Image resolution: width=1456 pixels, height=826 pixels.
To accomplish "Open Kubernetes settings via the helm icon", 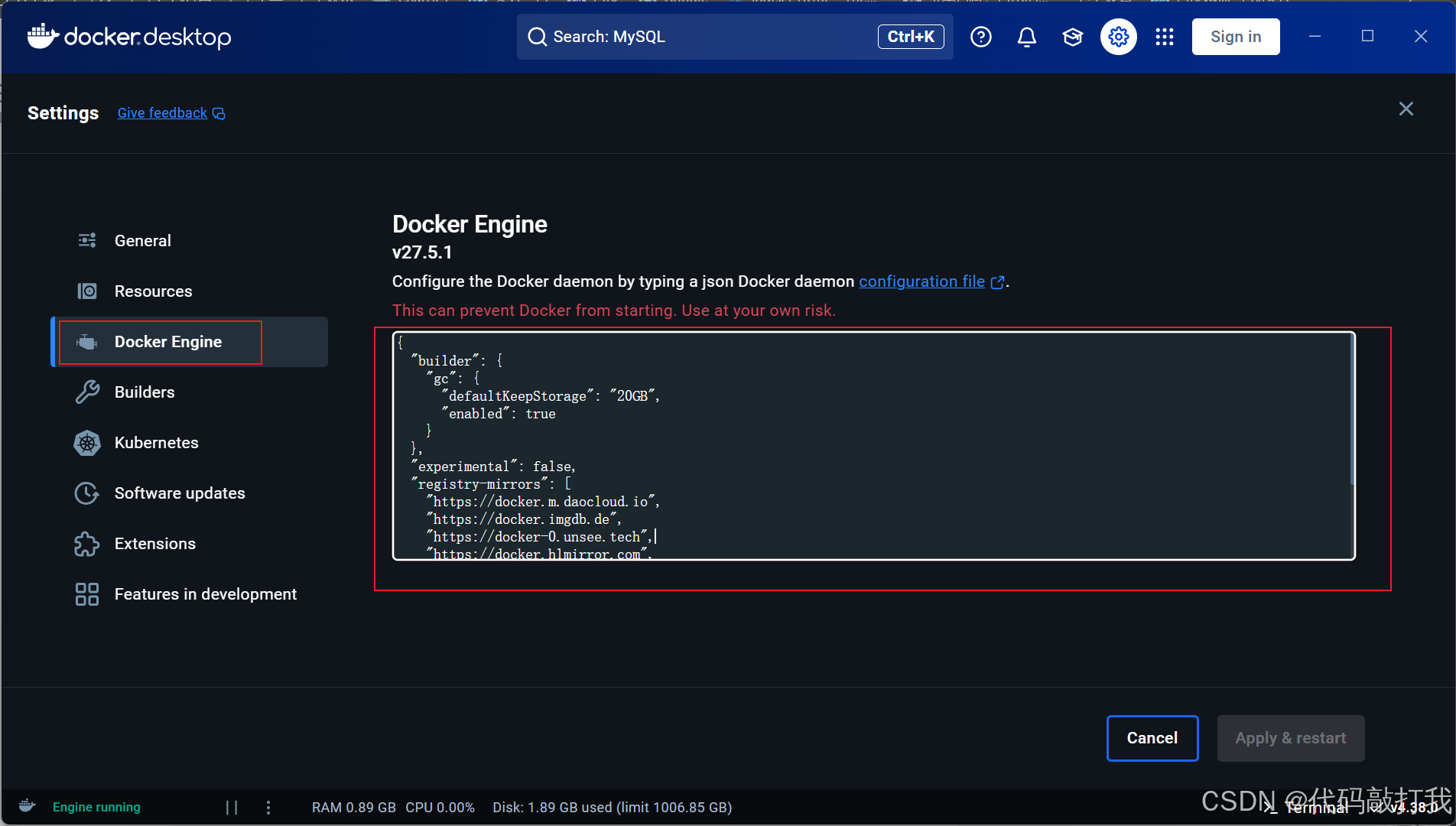I will [x=86, y=442].
